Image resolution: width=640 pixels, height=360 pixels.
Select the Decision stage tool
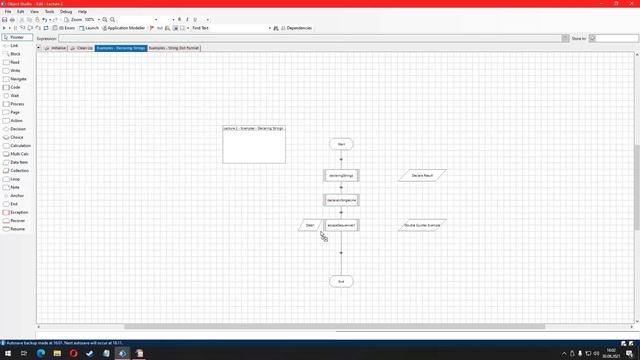[x=14, y=129]
